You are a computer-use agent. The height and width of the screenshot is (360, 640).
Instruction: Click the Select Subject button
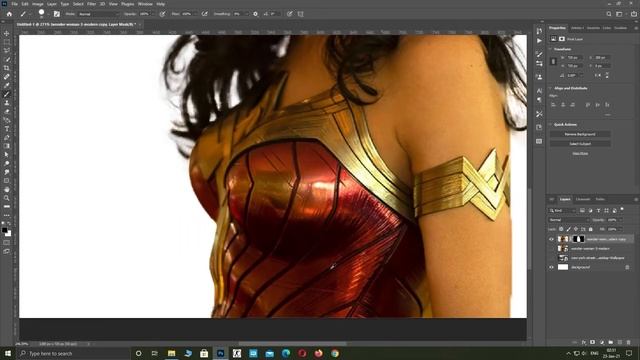580,144
